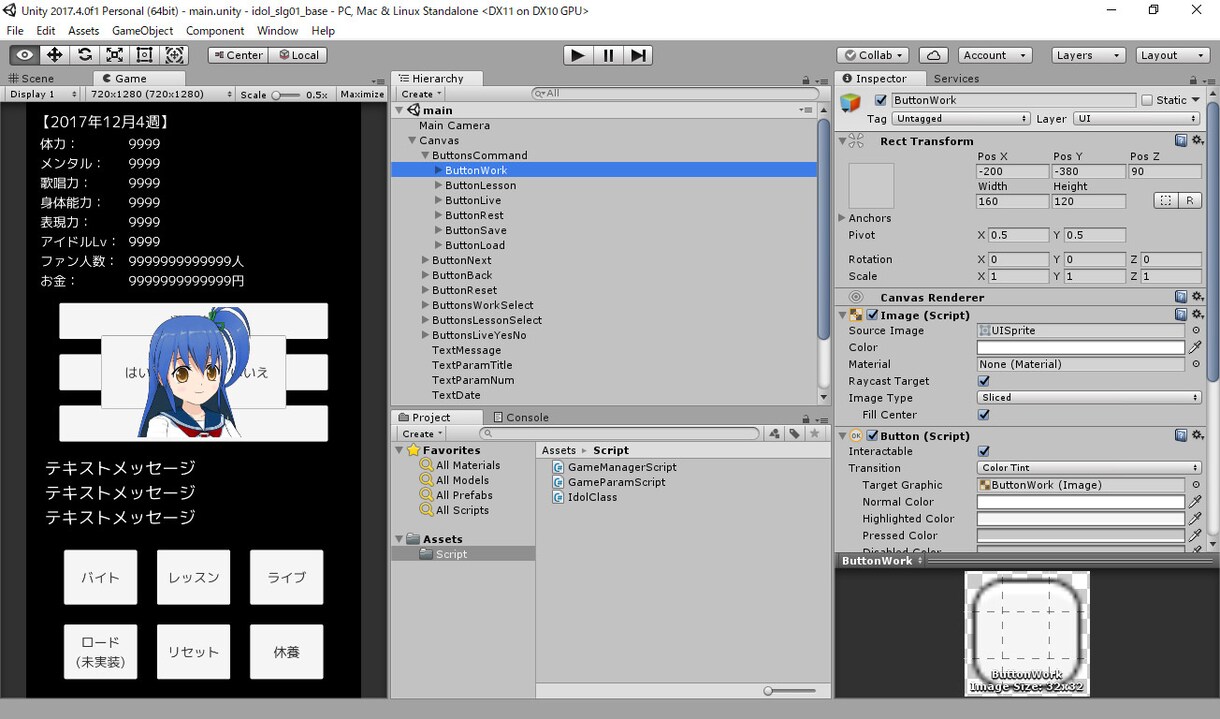Select the Hand tool in the toolbar
The height and width of the screenshot is (719, 1220).
(25, 55)
